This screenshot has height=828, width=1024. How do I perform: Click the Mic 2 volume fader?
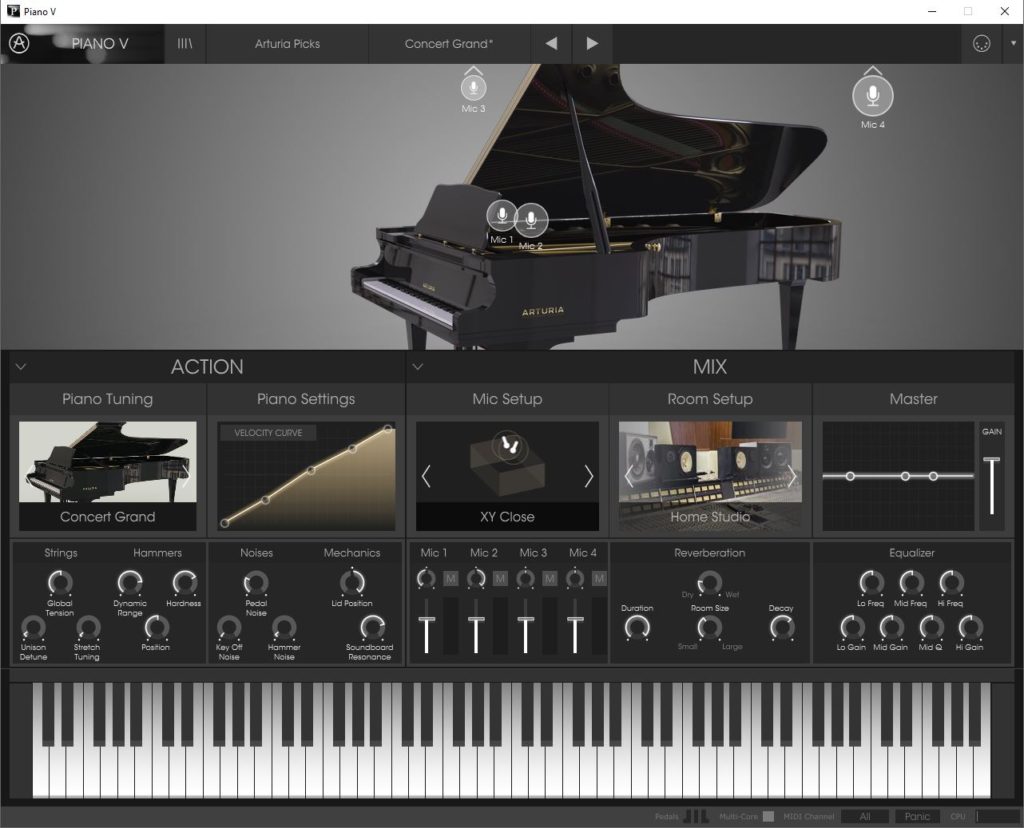coord(476,620)
